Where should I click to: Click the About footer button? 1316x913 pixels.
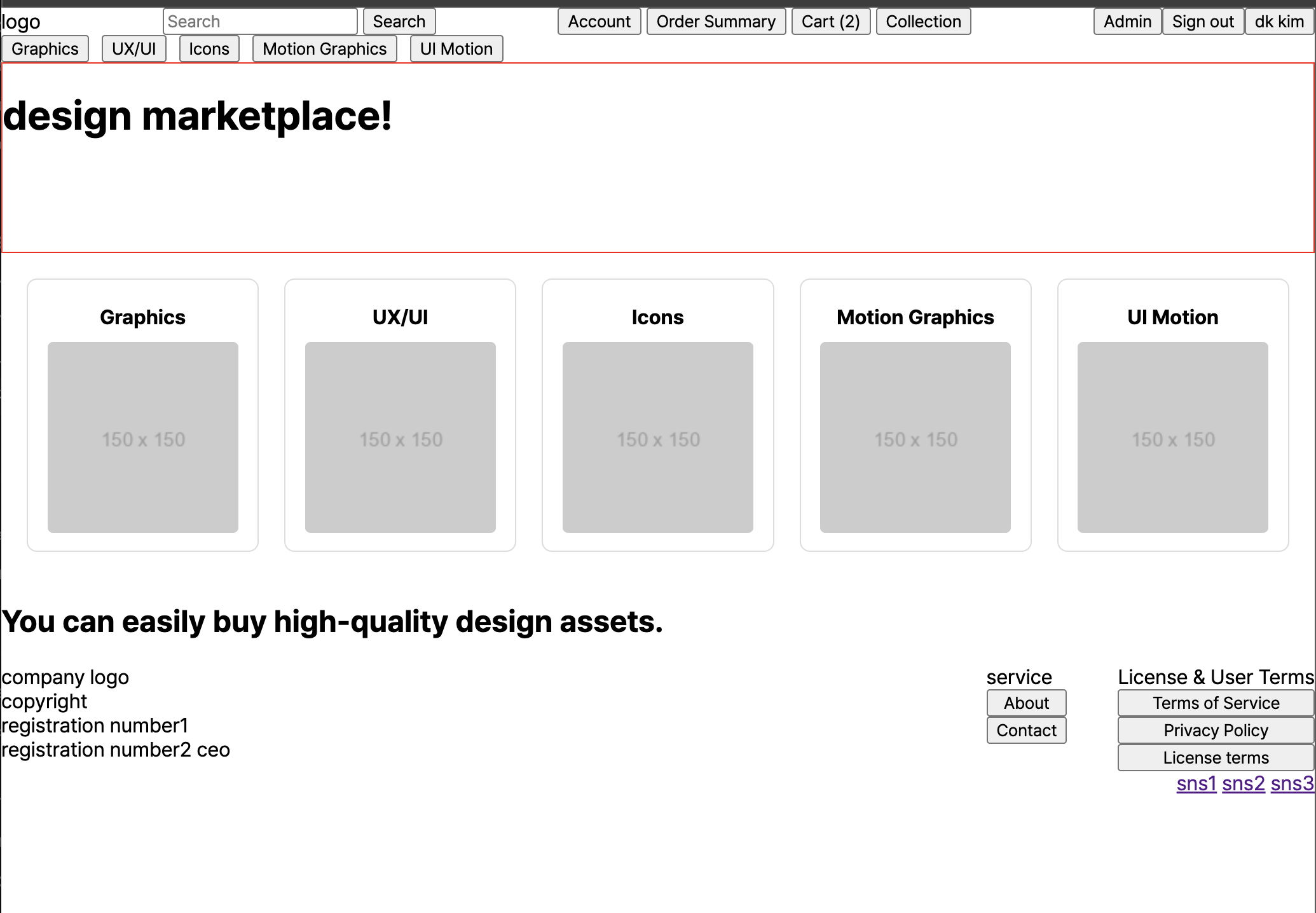1026,703
